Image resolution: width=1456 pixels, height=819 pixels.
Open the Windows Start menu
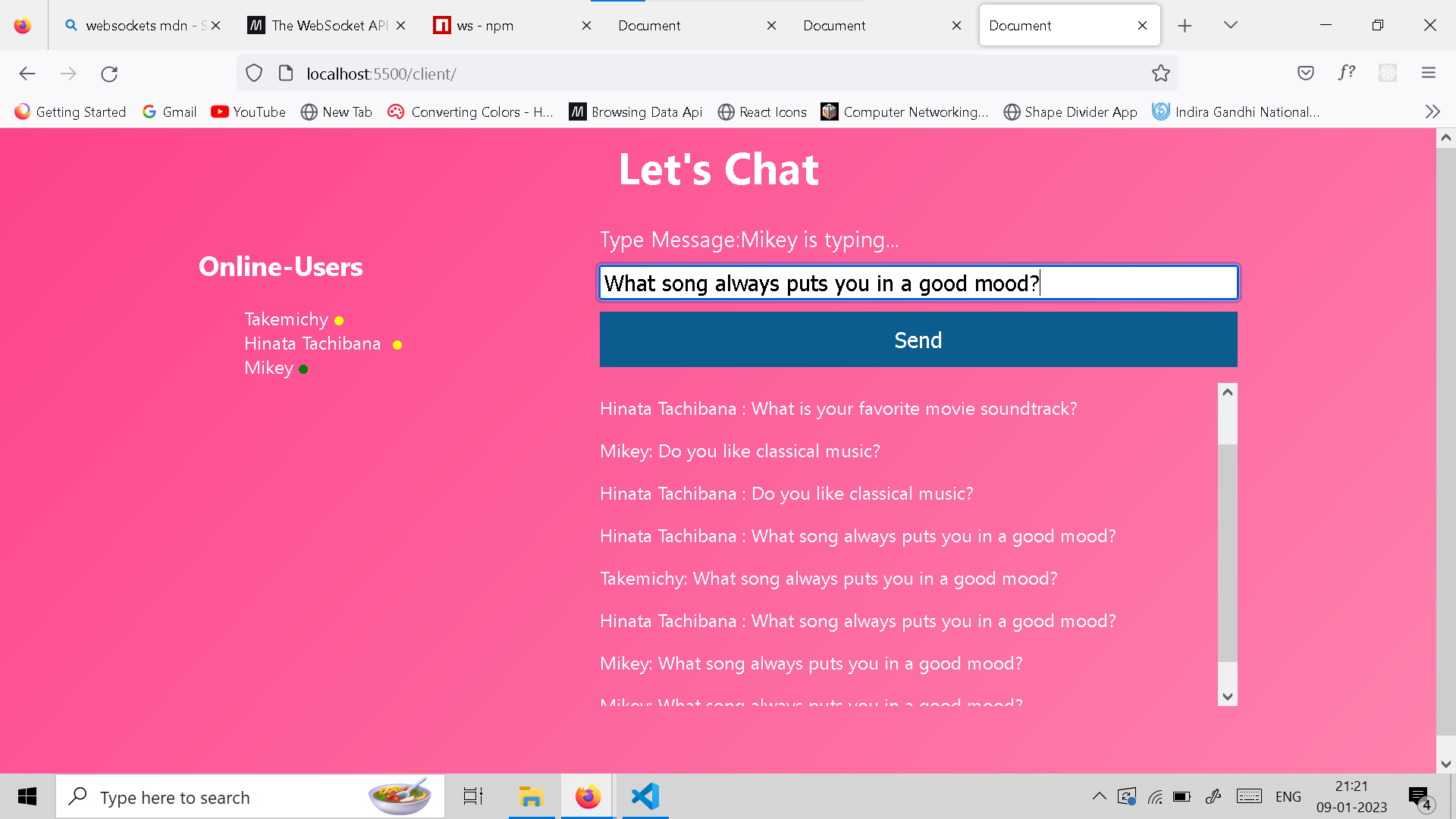pyautogui.click(x=27, y=796)
